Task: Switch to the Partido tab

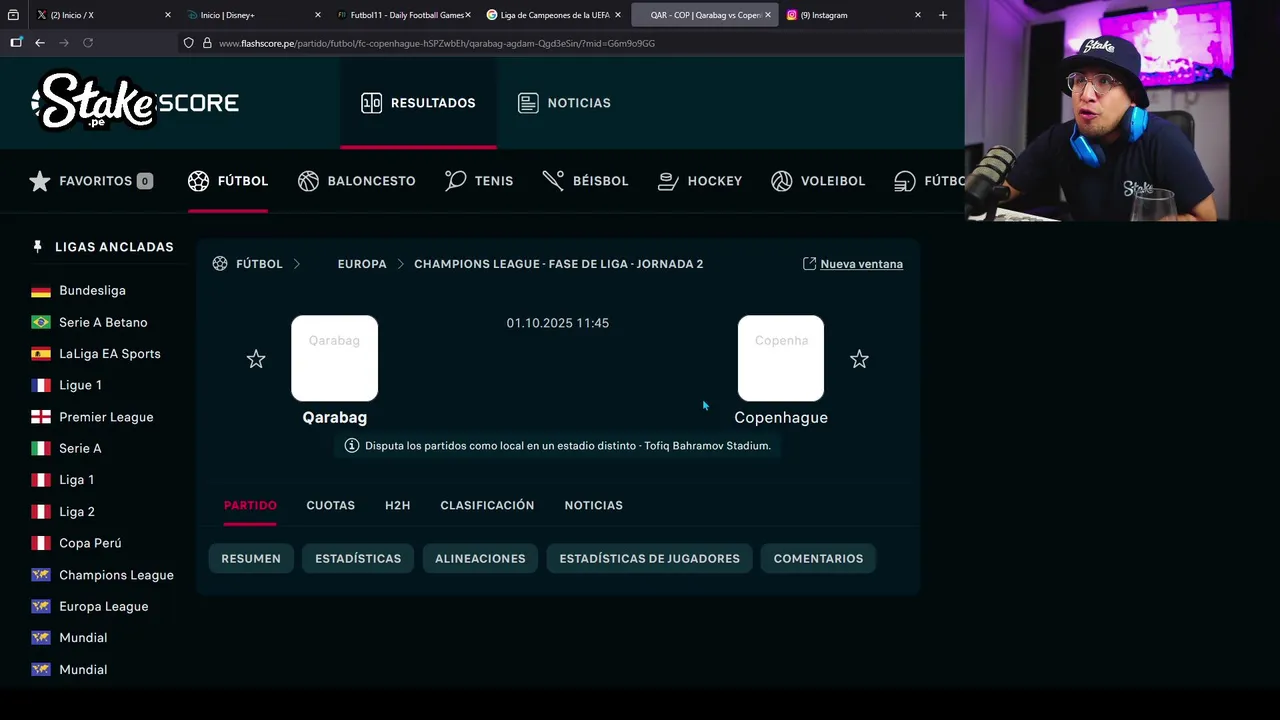Action: click(250, 505)
